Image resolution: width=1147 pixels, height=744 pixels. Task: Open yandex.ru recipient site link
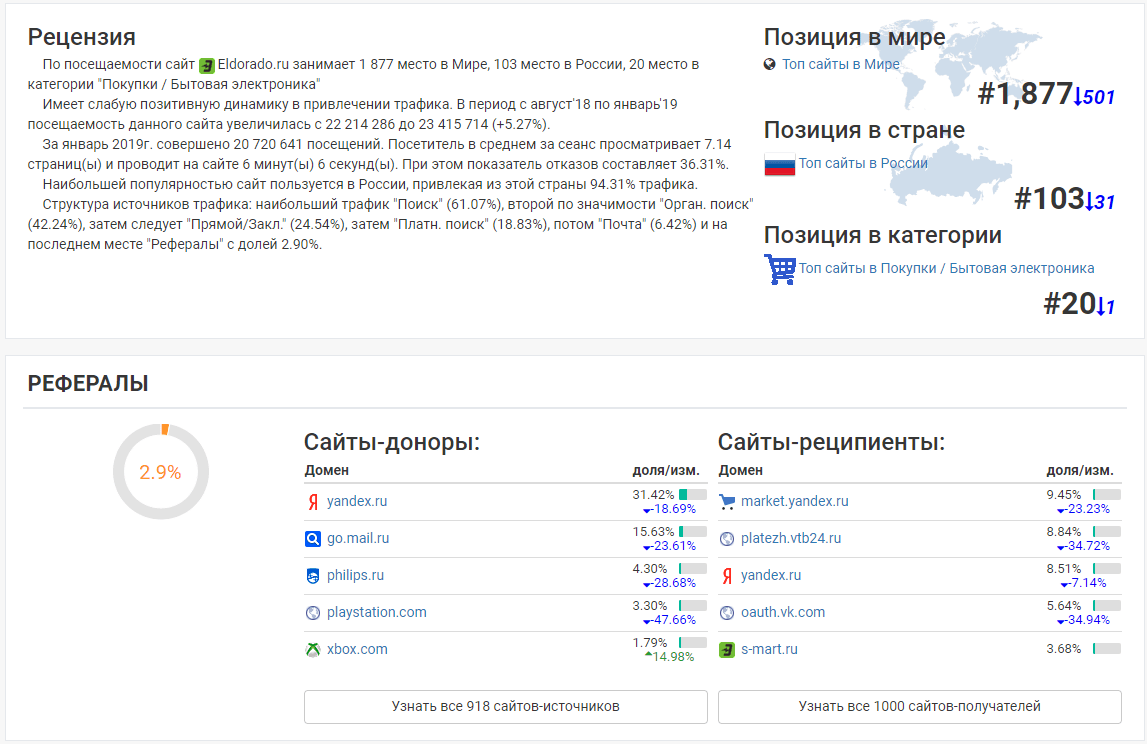[771, 575]
